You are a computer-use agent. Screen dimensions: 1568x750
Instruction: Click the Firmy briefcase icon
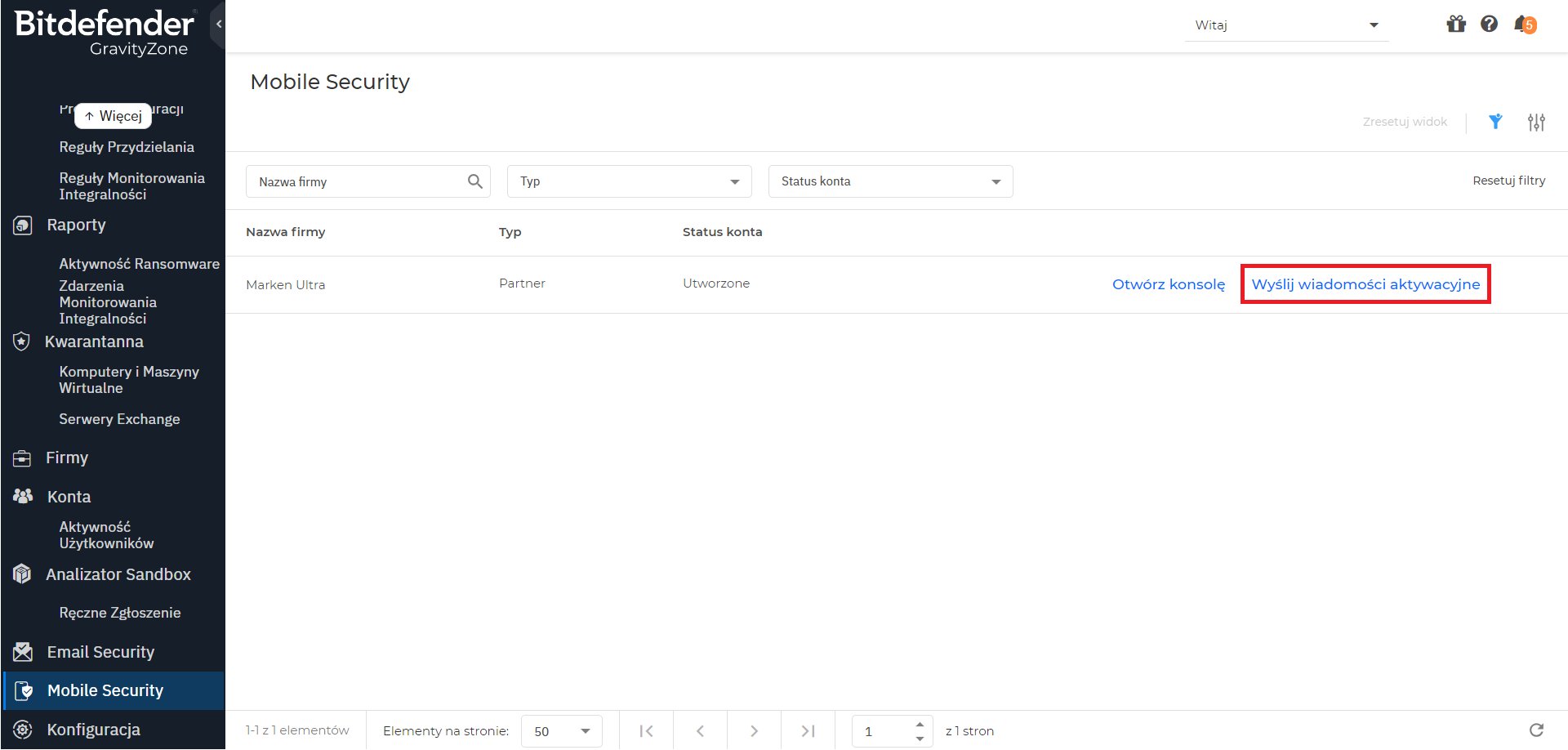pyautogui.click(x=23, y=458)
